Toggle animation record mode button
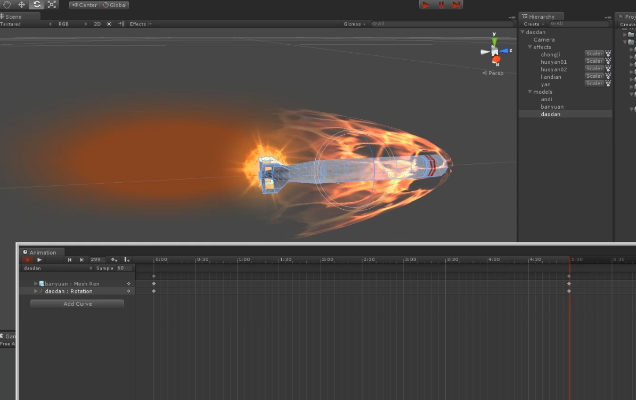The height and width of the screenshot is (400, 636). 28,259
